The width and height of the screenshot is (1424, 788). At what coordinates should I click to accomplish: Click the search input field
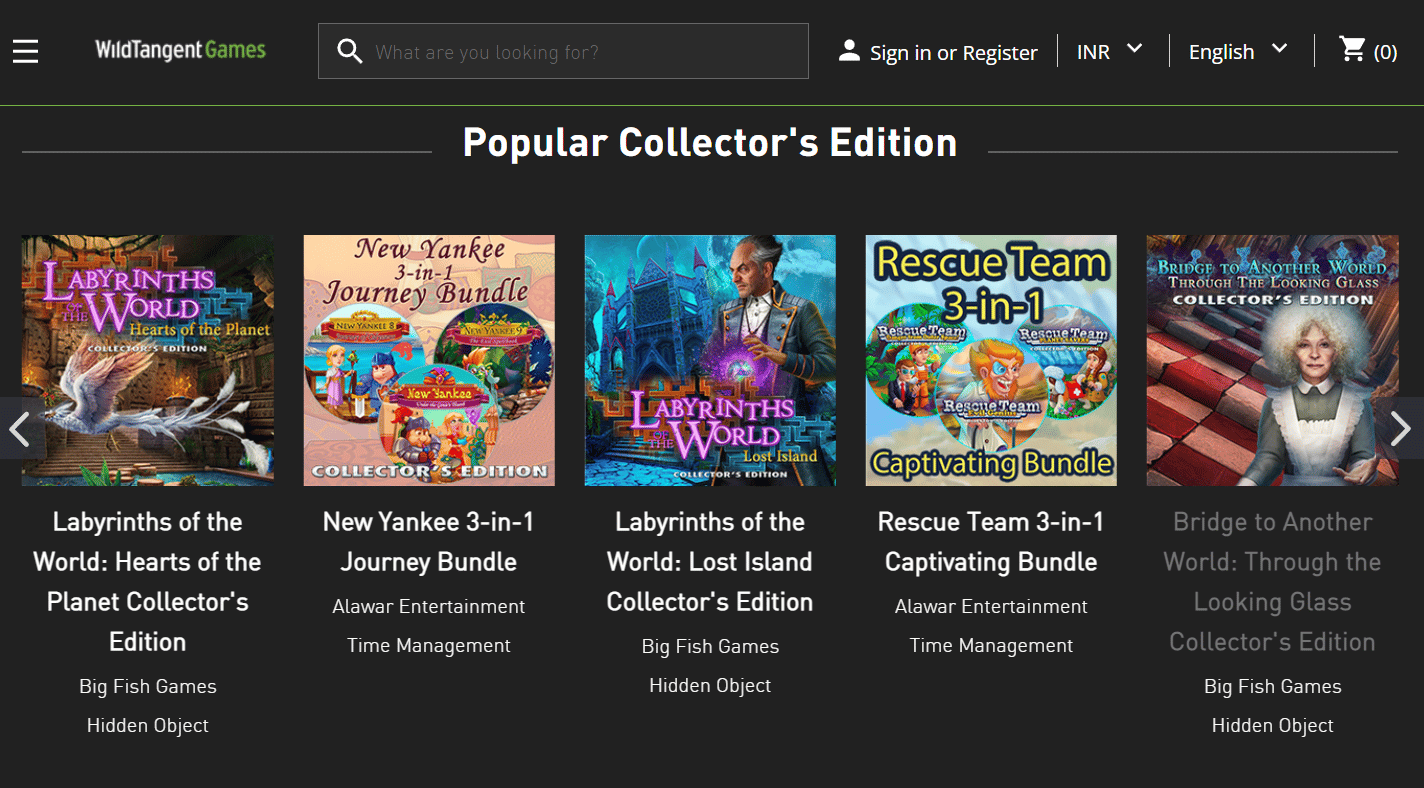(x=563, y=51)
